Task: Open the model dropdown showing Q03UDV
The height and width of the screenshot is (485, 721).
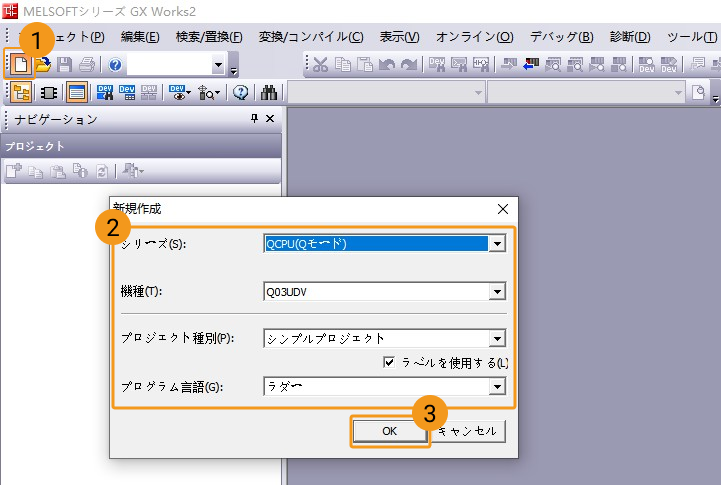Action: pyautogui.click(x=497, y=291)
